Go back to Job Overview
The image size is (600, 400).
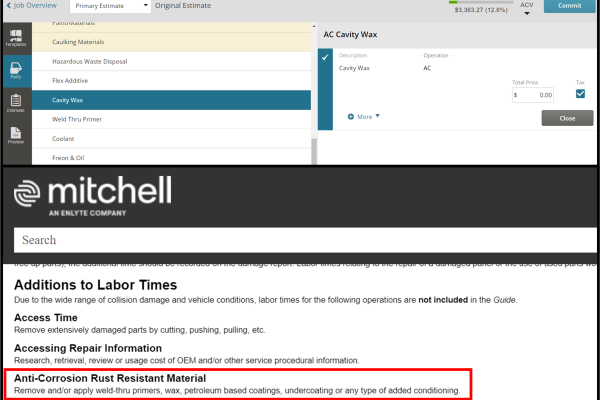[x=32, y=5]
